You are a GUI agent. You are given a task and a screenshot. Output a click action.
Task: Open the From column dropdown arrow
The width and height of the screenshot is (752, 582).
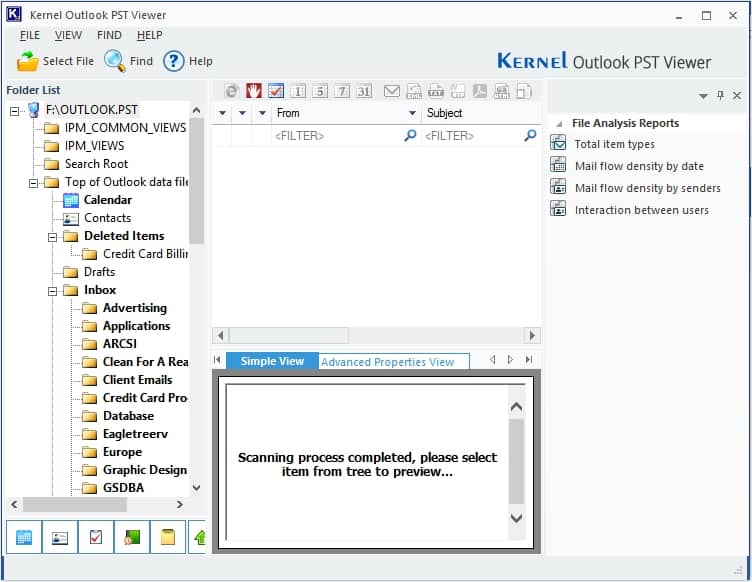point(412,114)
